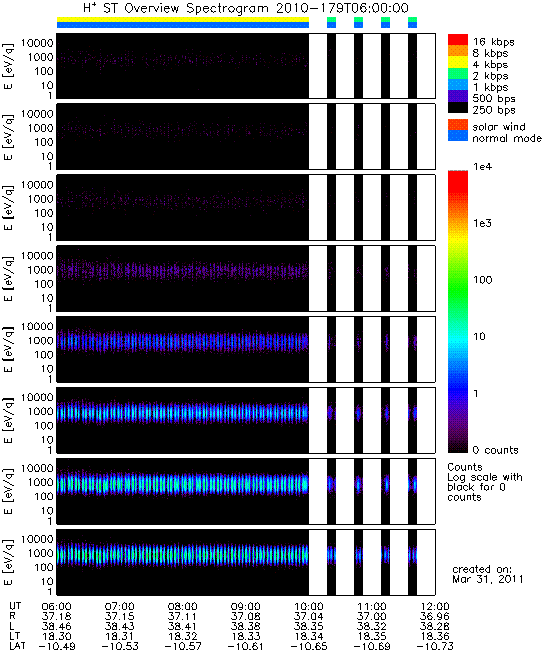The image size is (544, 652).
Task: Click the rainbow counts color bar
Action: (x=458, y=311)
